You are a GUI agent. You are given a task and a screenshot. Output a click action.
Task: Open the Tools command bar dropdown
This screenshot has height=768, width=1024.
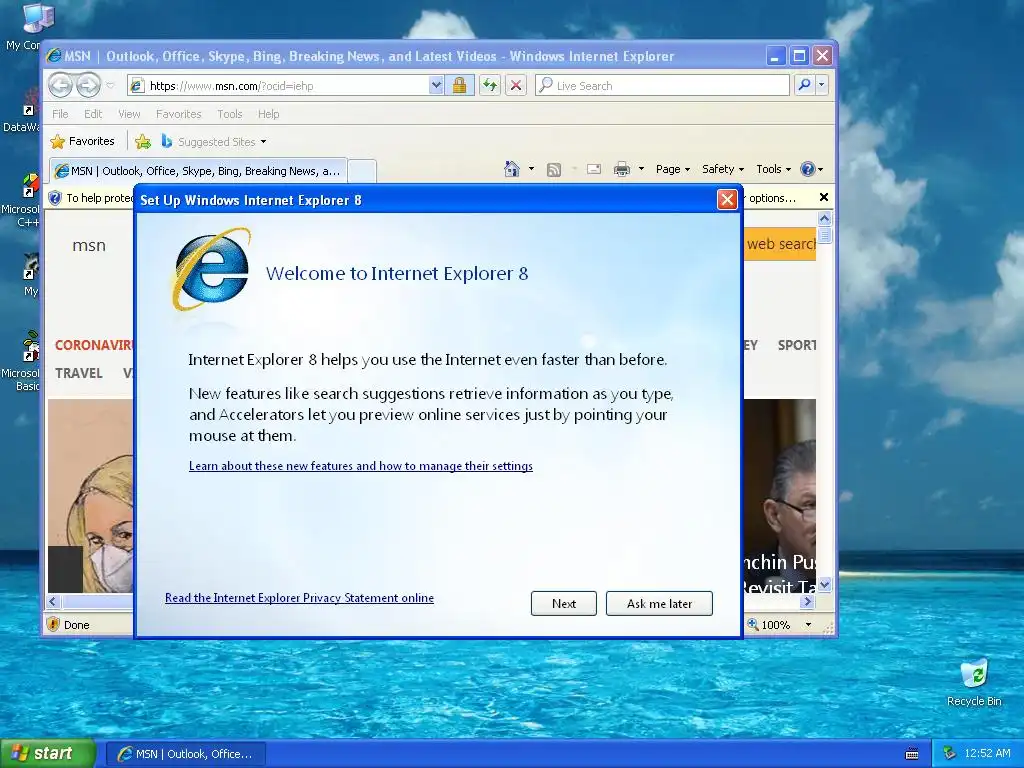[x=773, y=169]
